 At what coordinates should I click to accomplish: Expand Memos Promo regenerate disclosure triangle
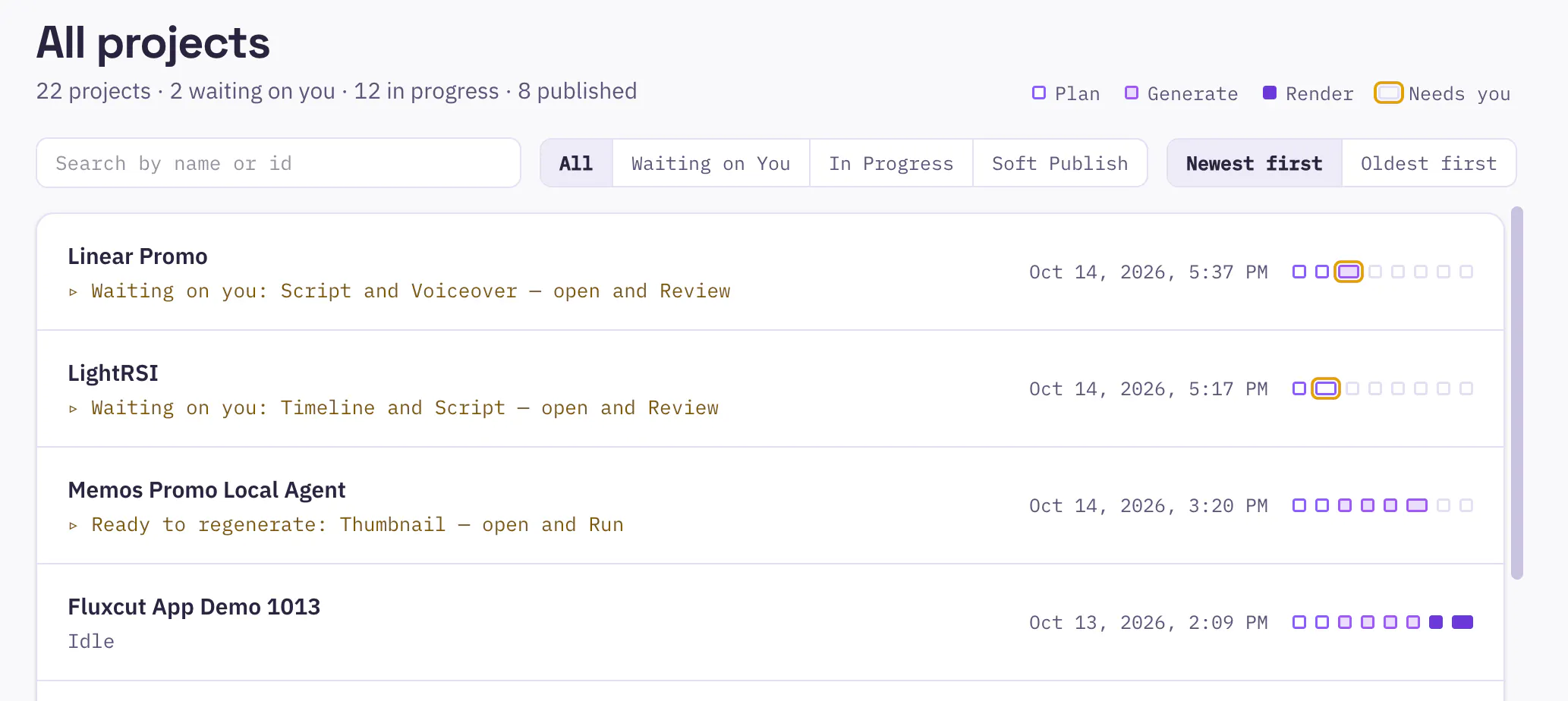[73, 526]
